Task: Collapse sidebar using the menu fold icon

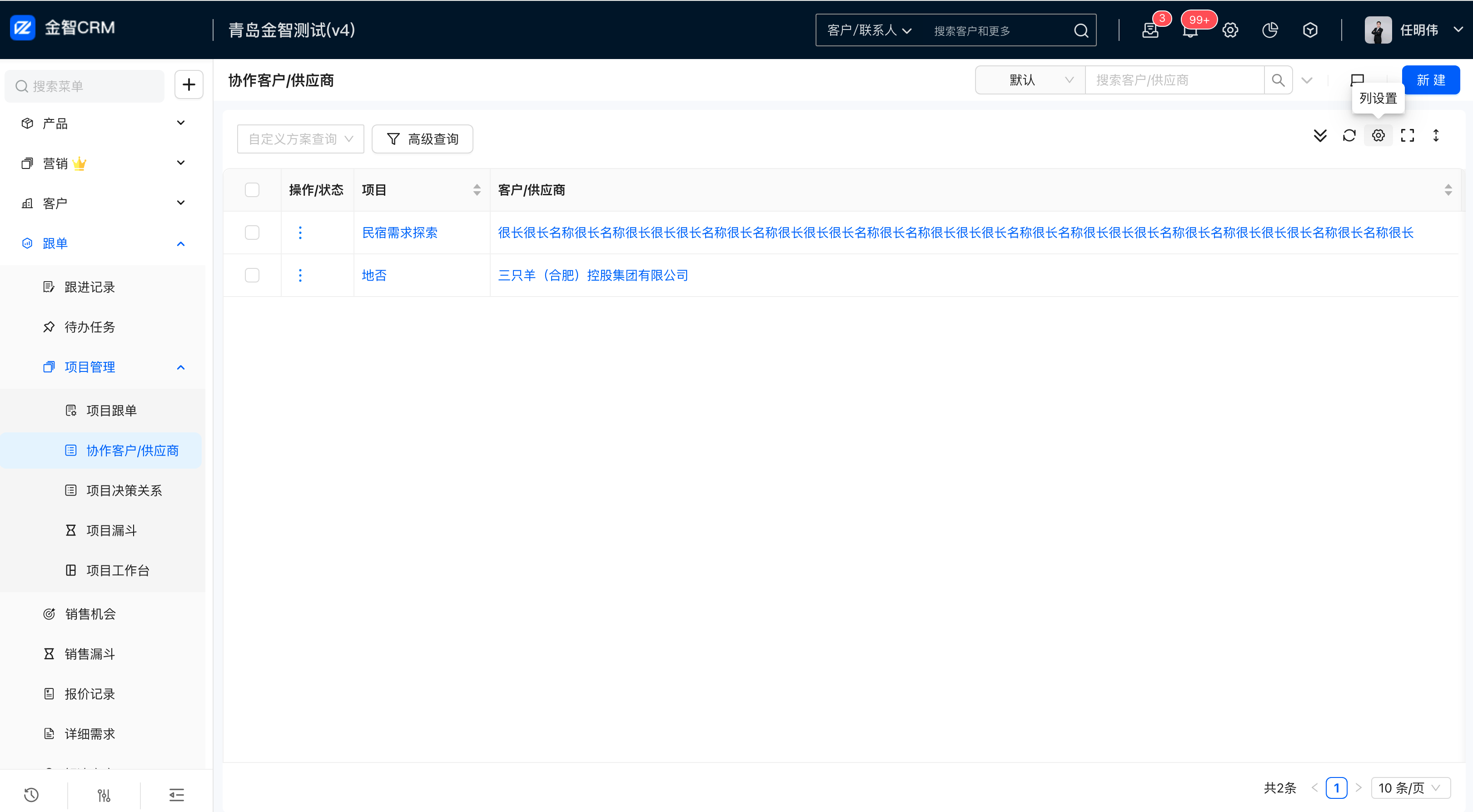Action: tap(177, 794)
